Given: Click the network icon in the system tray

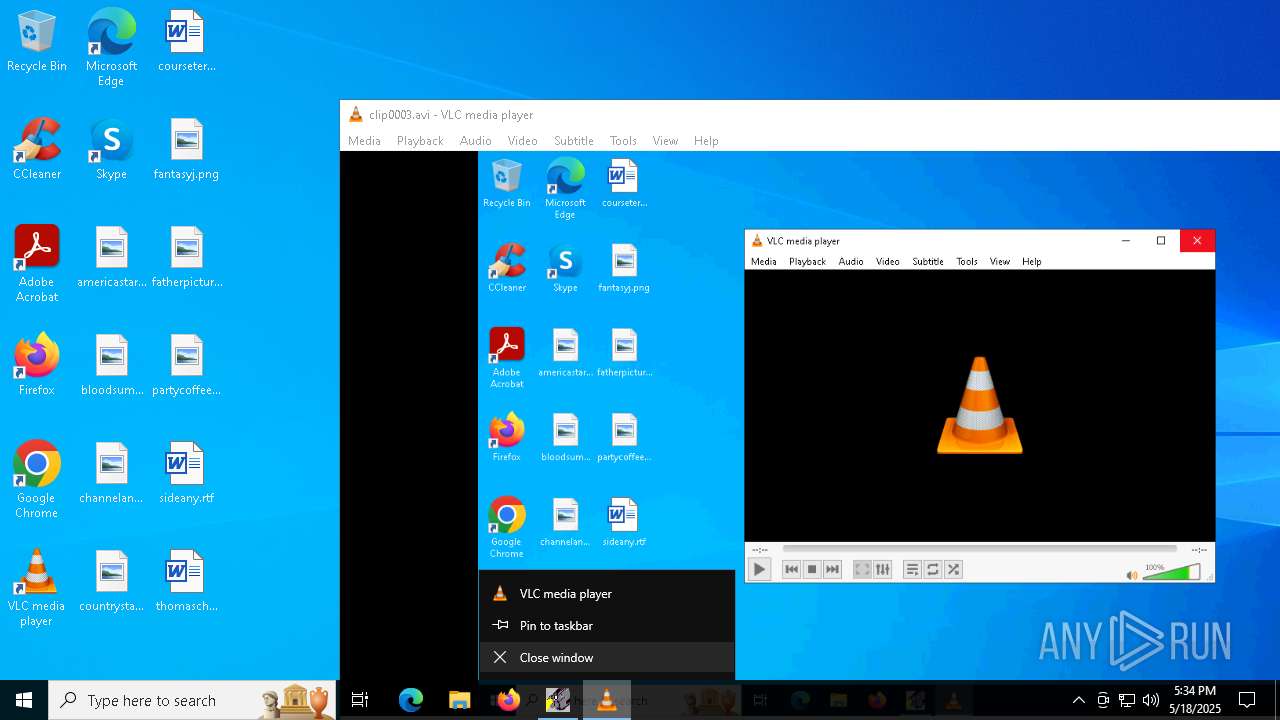Looking at the screenshot, I should point(1127,700).
